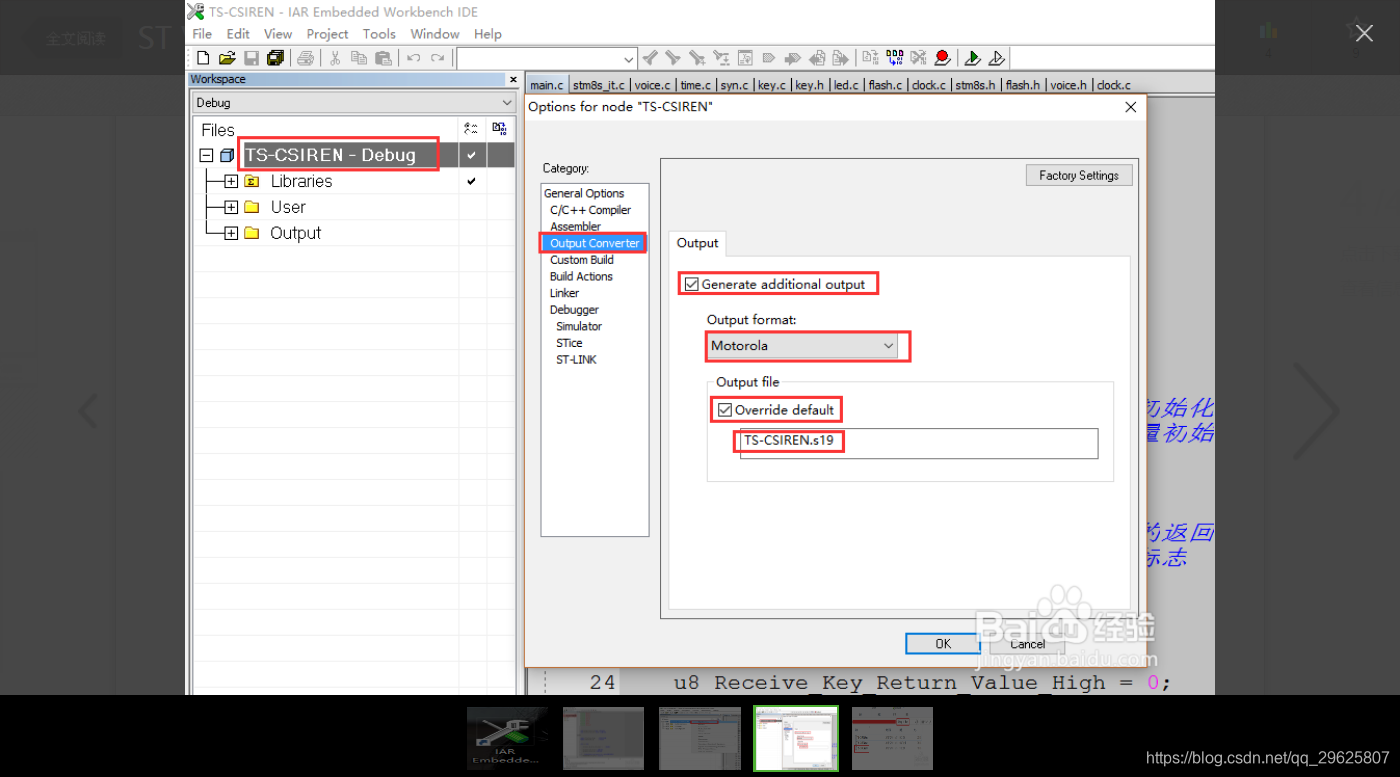
Task: Go to the previous image arrow
Action: [88, 411]
